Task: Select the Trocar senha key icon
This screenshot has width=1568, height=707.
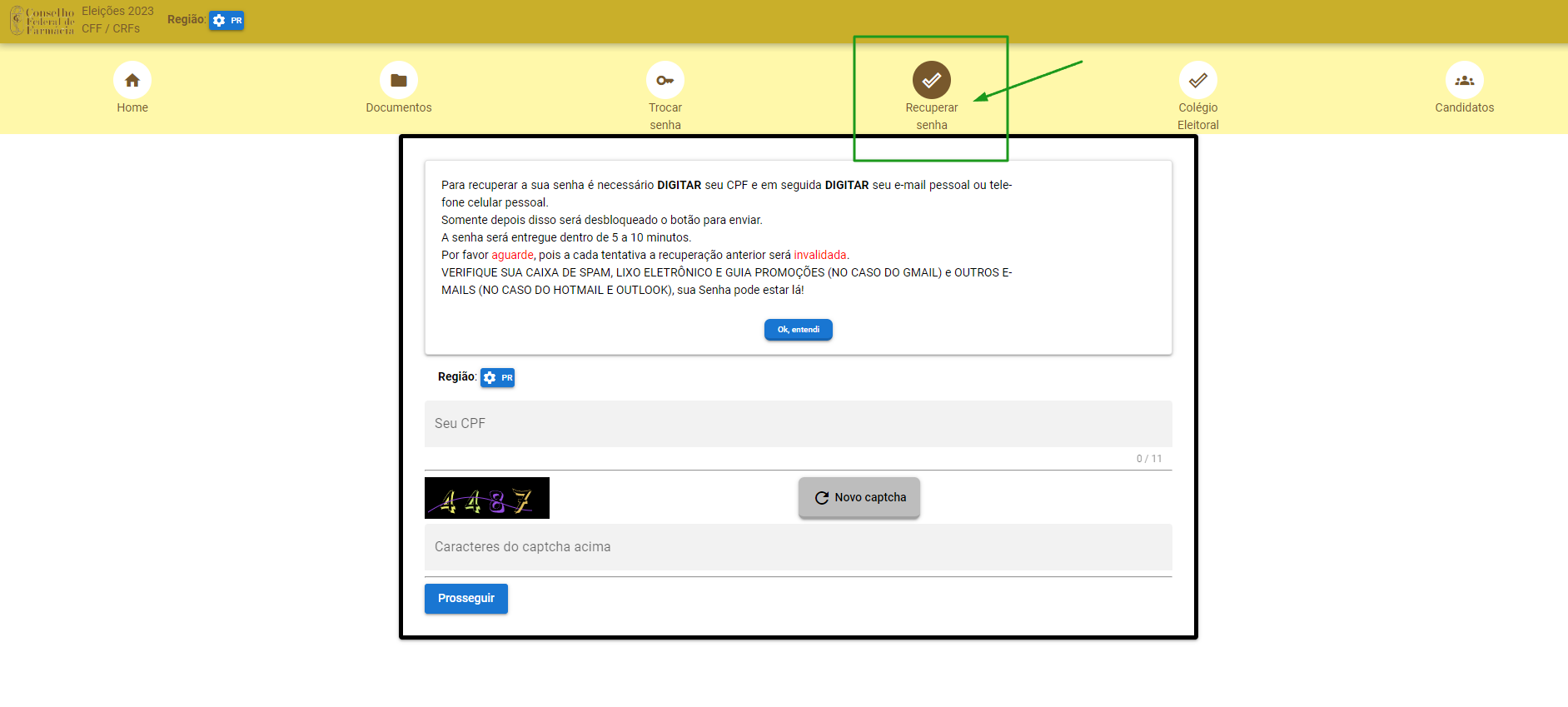Action: (665, 81)
